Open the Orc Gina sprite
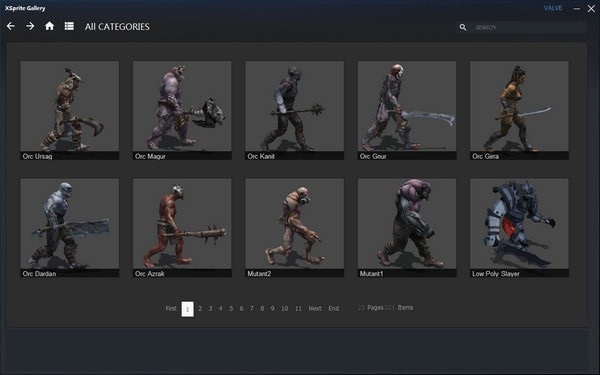The height and width of the screenshot is (375, 600). point(519,110)
